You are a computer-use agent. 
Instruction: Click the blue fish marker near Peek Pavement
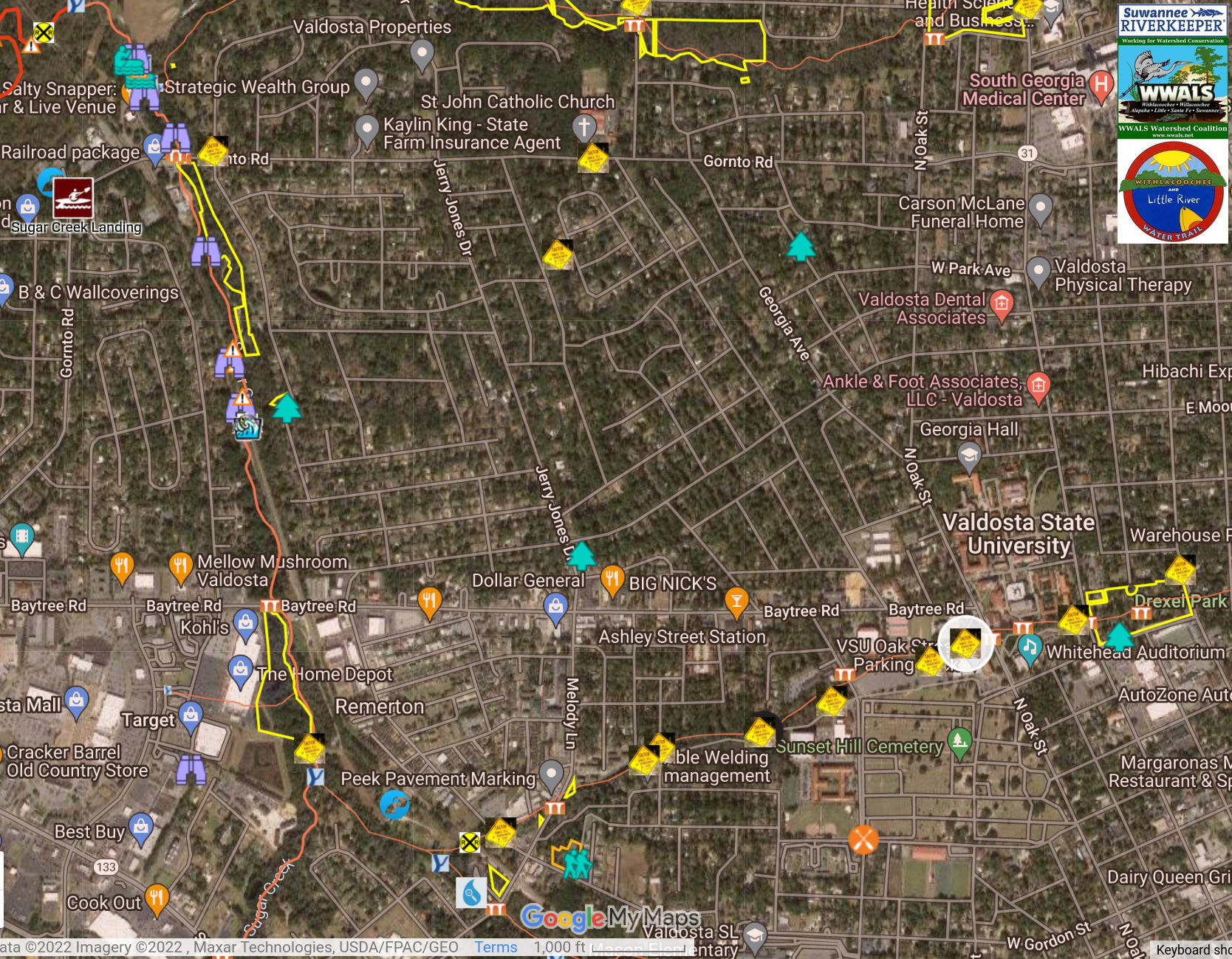coord(395,805)
